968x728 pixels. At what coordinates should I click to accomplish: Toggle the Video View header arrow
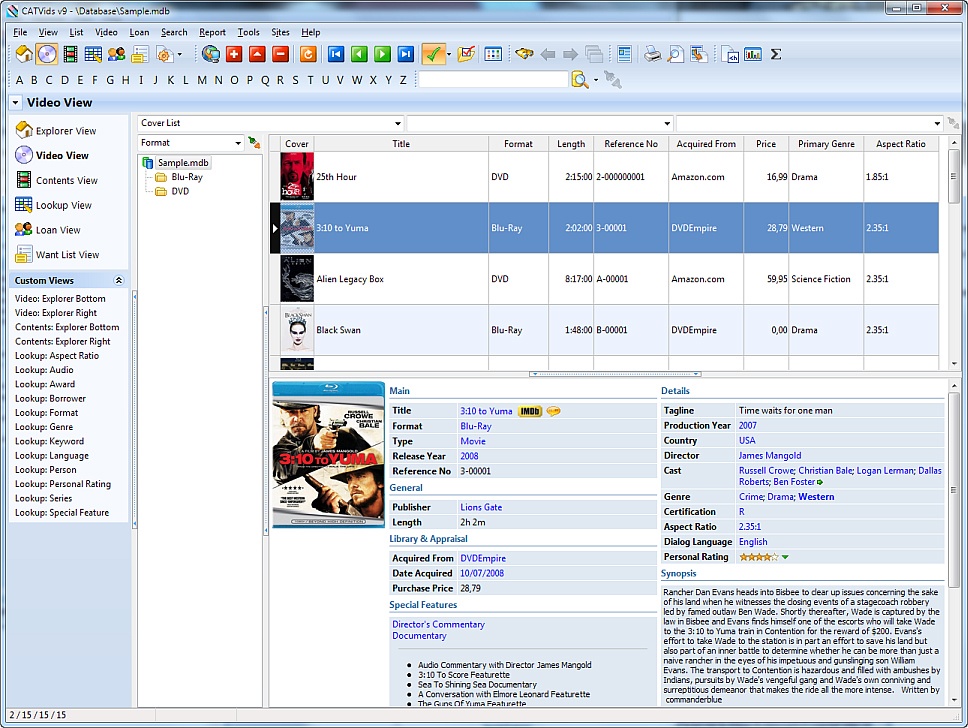(x=15, y=103)
